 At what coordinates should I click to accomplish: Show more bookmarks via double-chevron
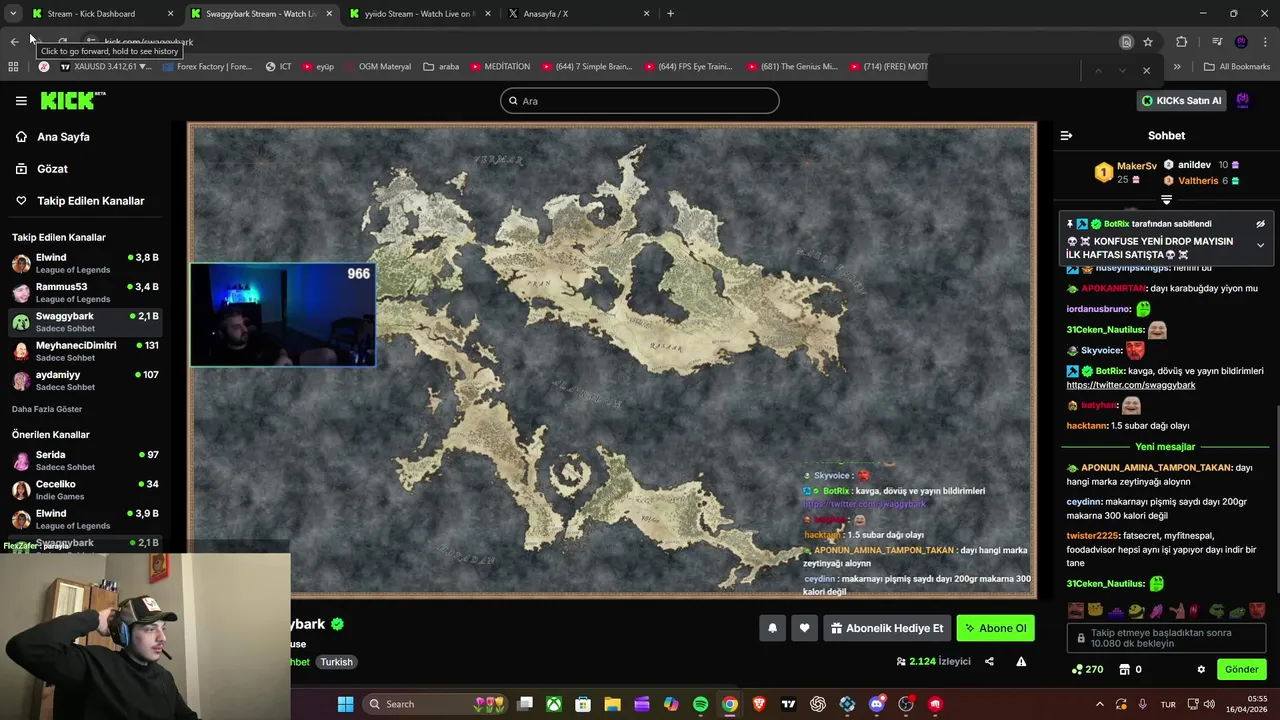[1176, 67]
